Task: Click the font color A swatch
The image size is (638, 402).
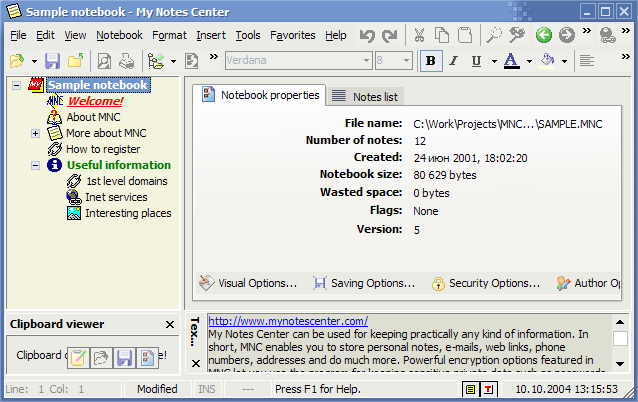Action: (x=511, y=61)
